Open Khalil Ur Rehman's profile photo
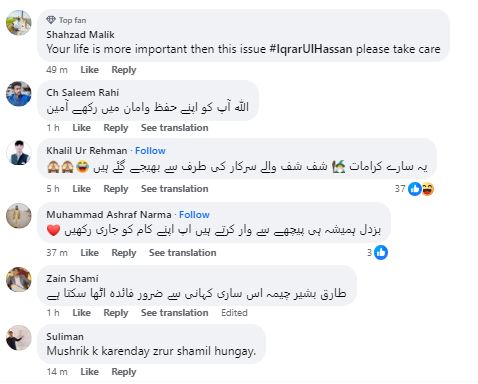The height and width of the screenshot is (384, 478). [19, 153]
